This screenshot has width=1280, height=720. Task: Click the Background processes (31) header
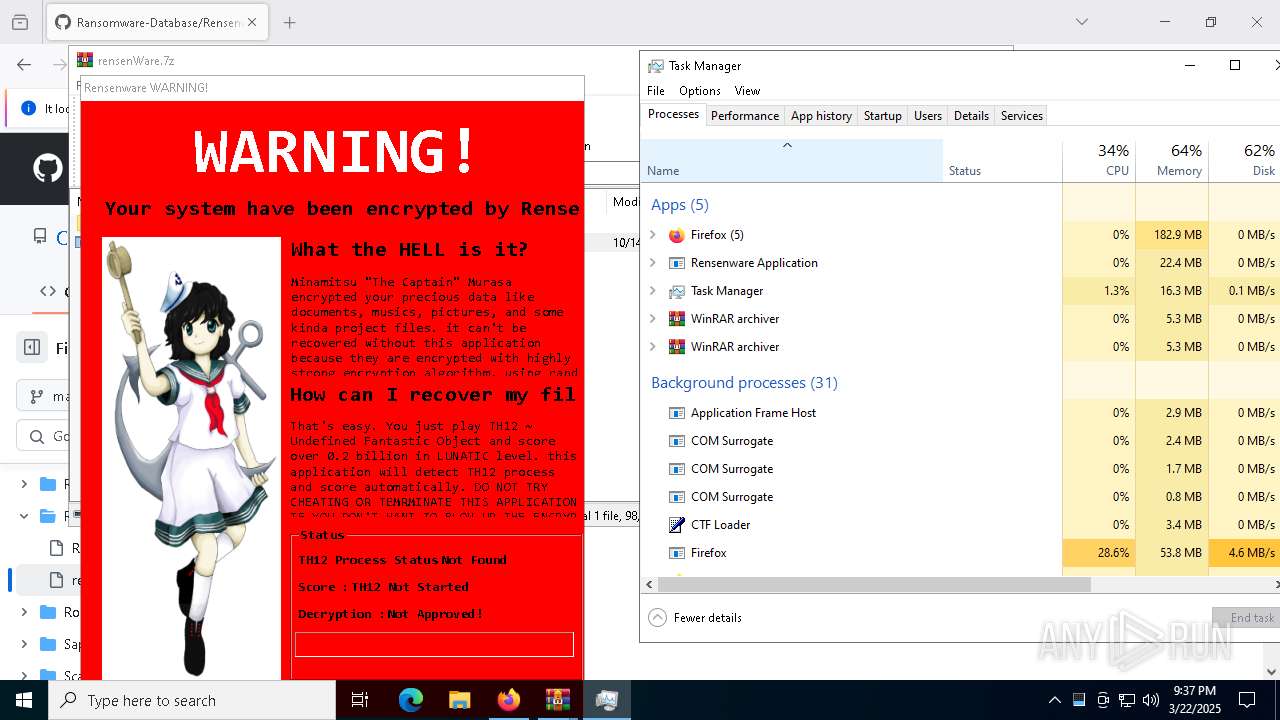(744, 383)
